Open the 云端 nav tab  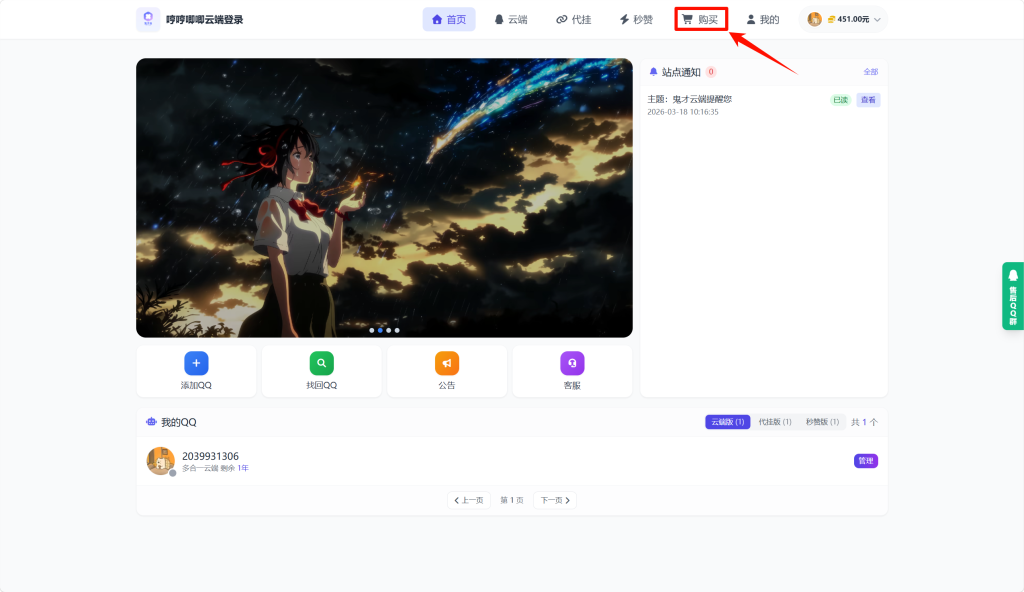coord(511,20)
